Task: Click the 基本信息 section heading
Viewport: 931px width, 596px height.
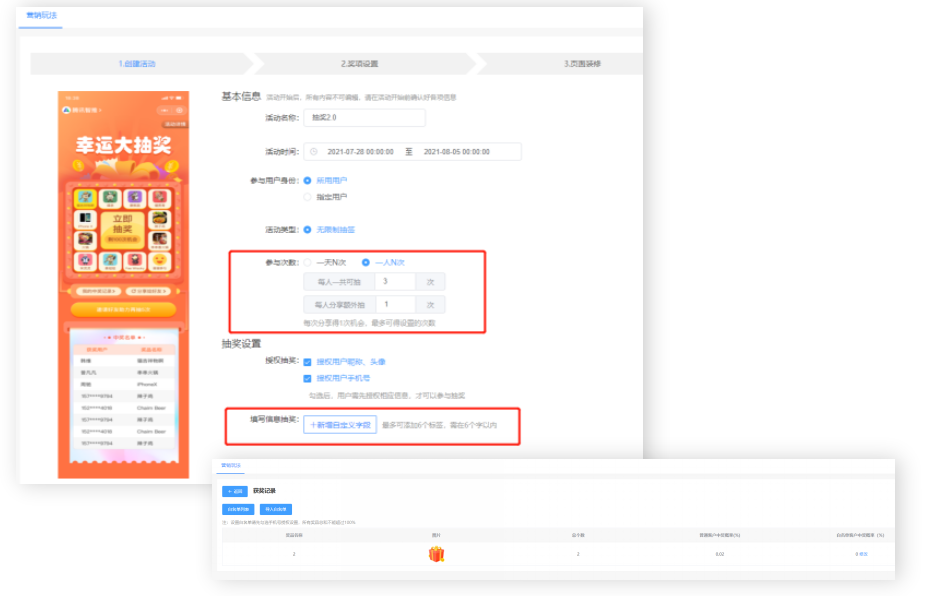Action: coord(241,97)
